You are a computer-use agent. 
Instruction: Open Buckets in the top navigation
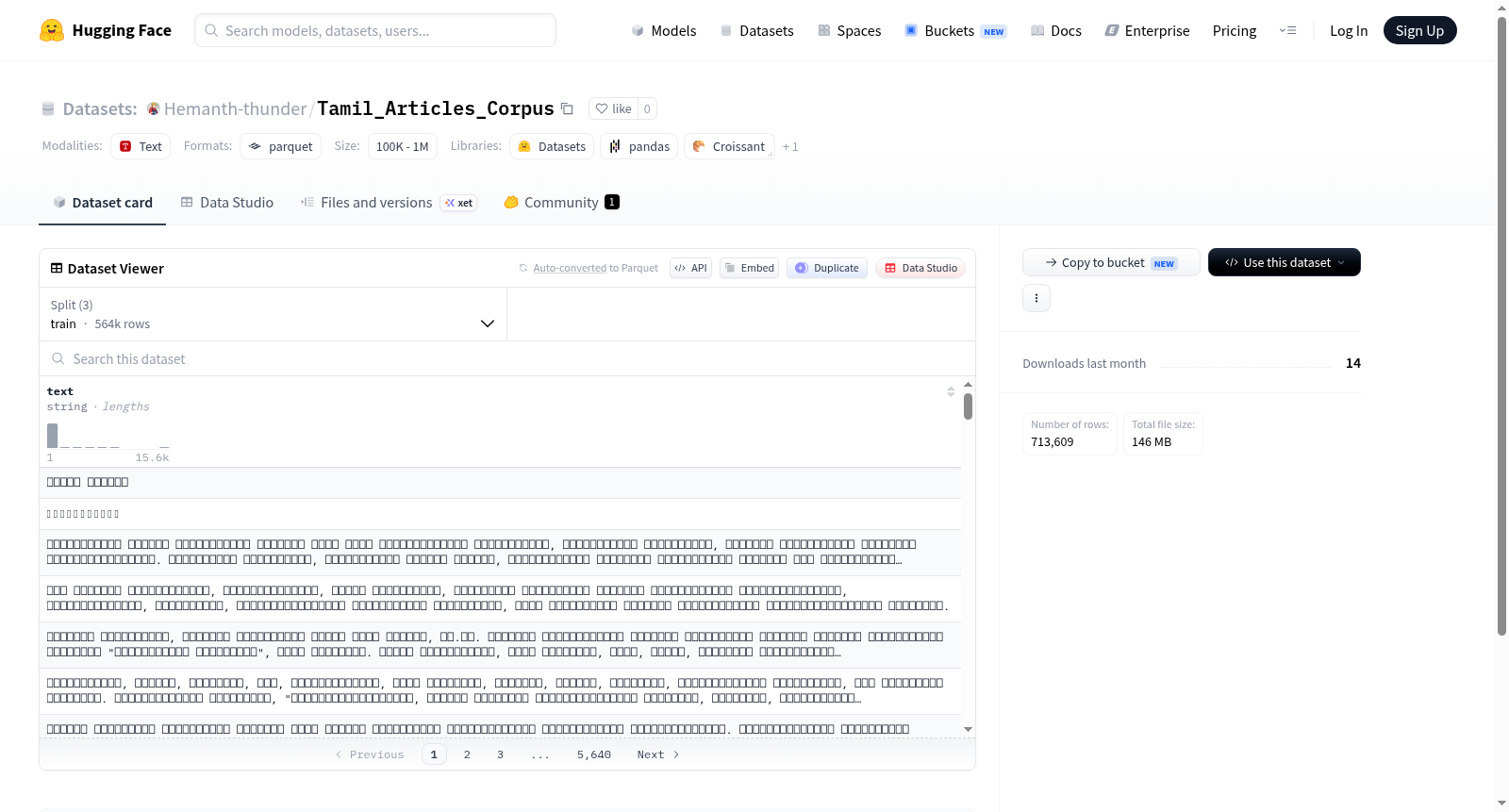click(955, 30)
